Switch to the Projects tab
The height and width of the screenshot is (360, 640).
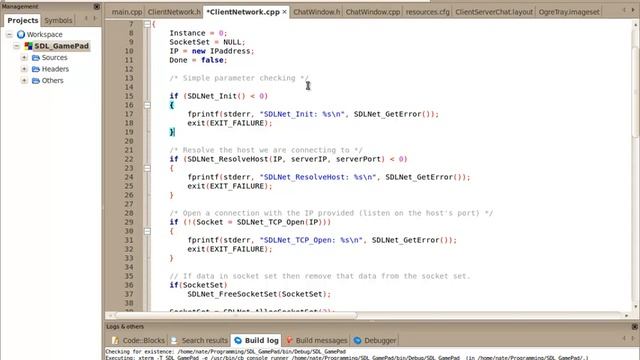[x=23, y=20]
